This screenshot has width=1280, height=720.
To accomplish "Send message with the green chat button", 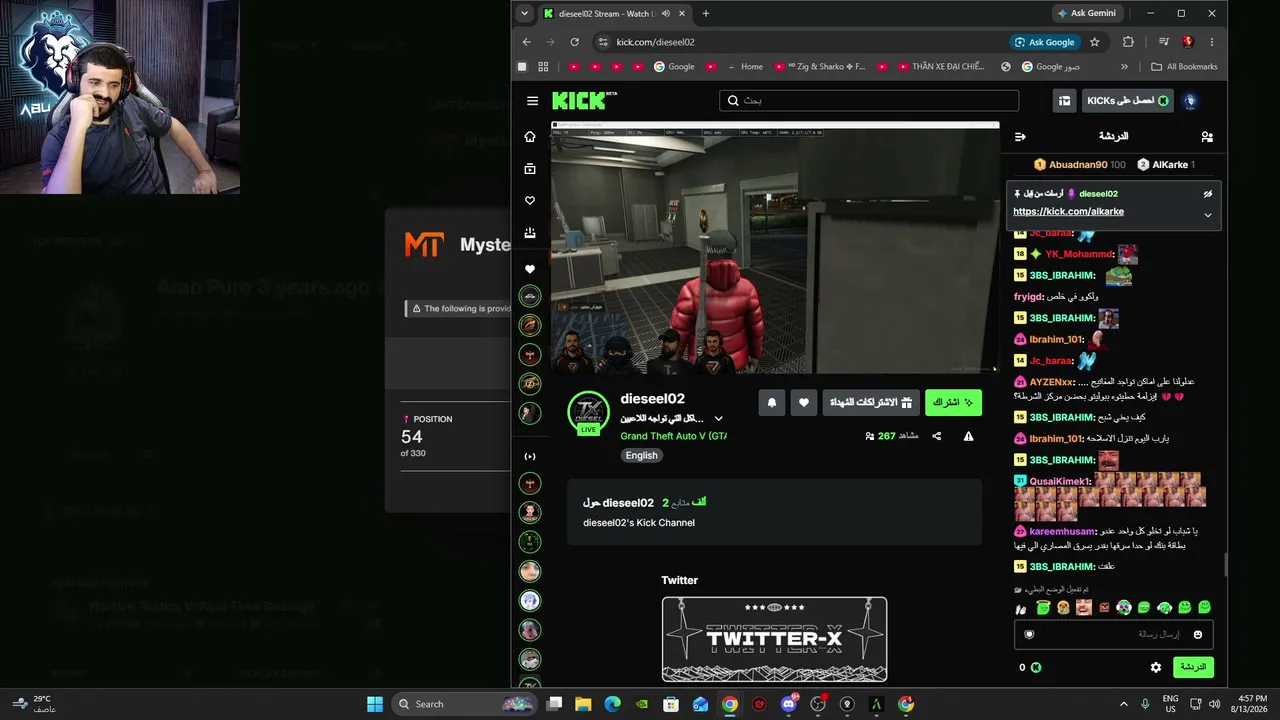I will 1193,667.
